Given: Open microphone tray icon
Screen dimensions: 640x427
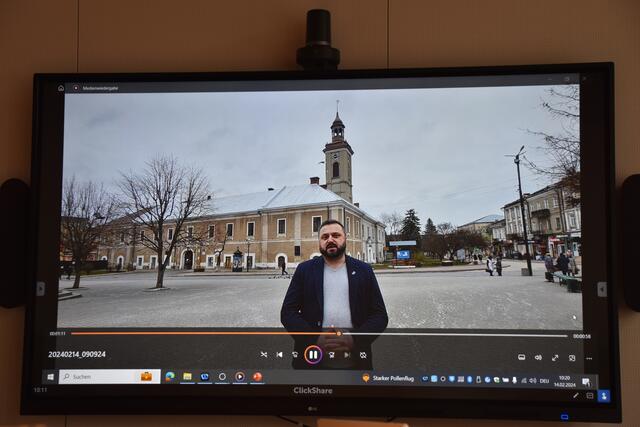Looking at the screenshot, I should click(514, 380).
